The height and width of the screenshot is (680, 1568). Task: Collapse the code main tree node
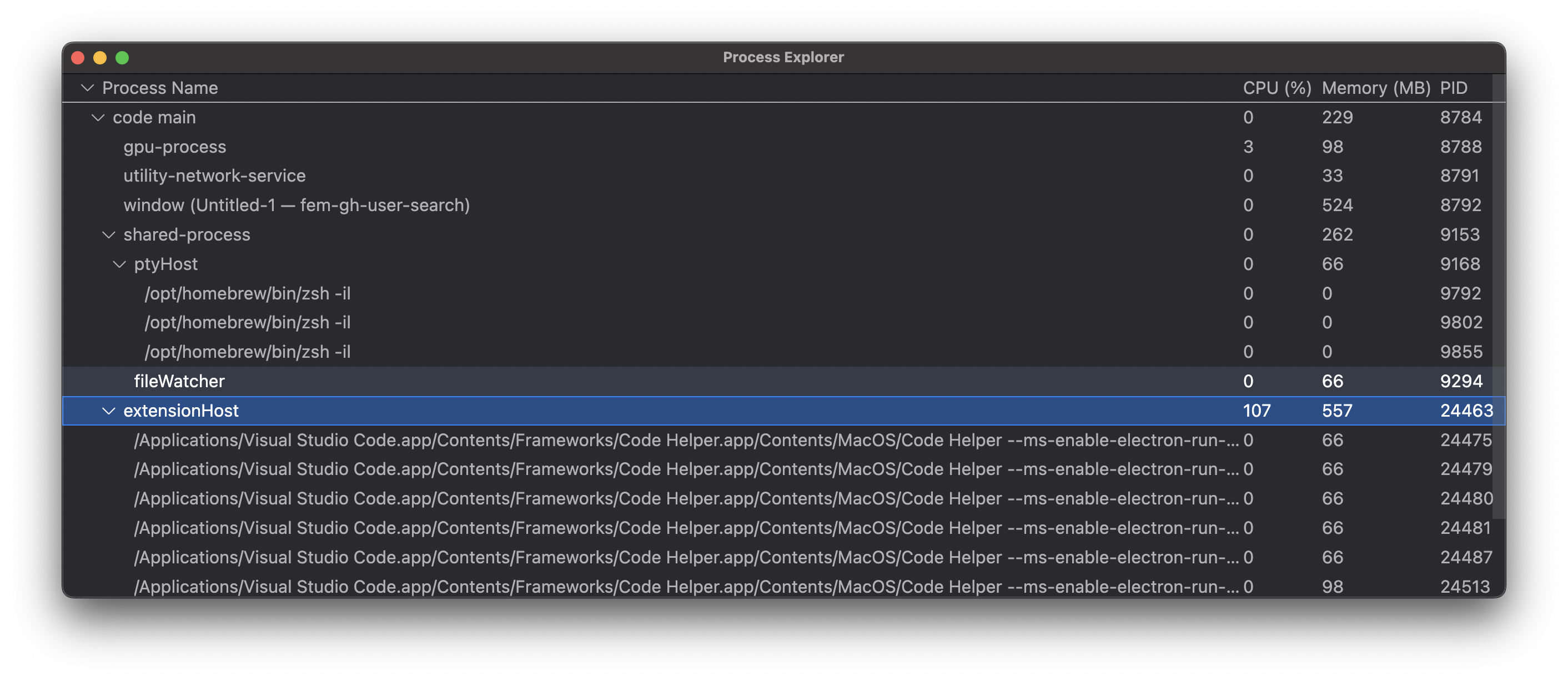click(98, 117)
